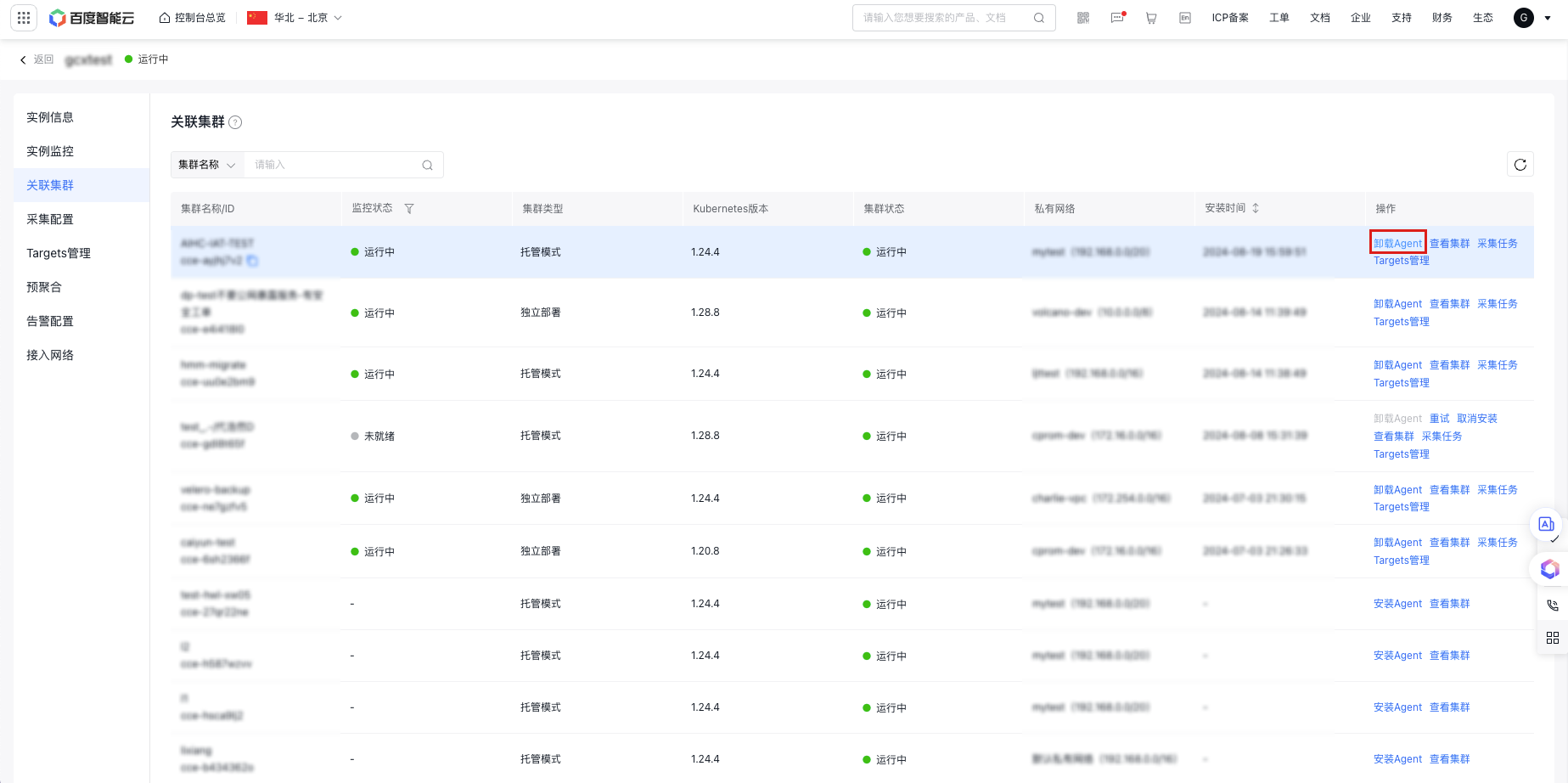1568x783 pixels.
Task: Open the messages notification icon
Action: tap(1117, 18)
